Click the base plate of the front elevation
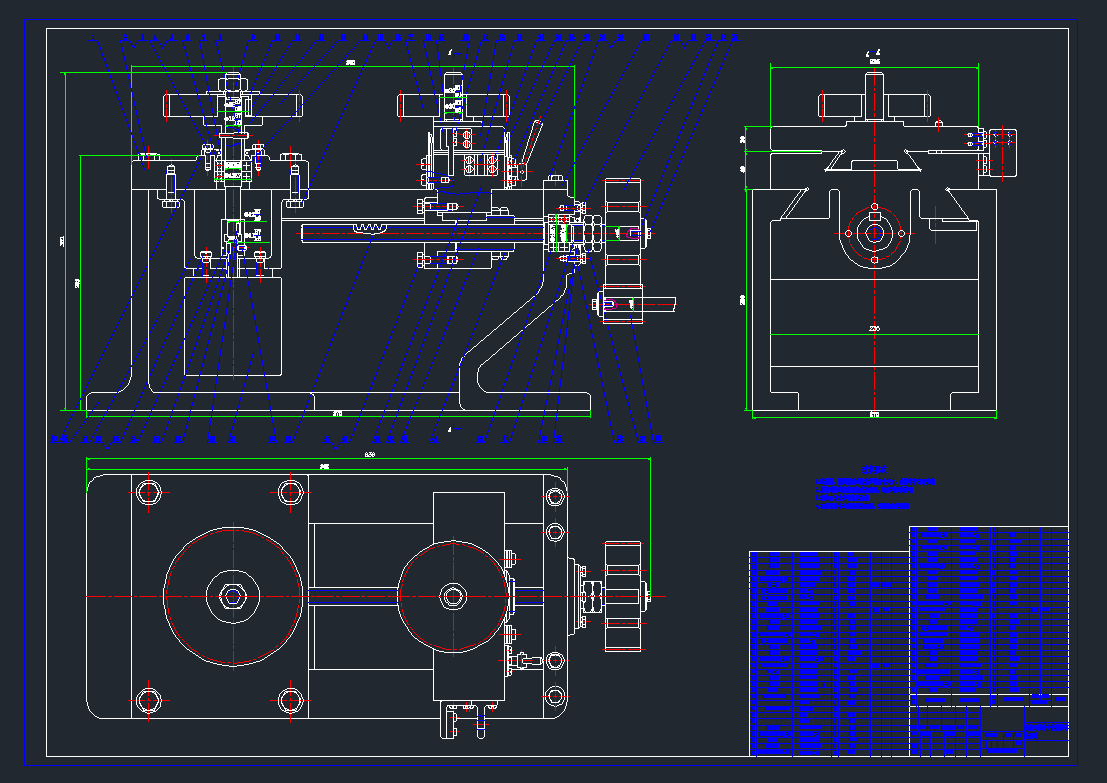Image resolution: width=1107 pixels, height=783 pixels. coord(338,402)
